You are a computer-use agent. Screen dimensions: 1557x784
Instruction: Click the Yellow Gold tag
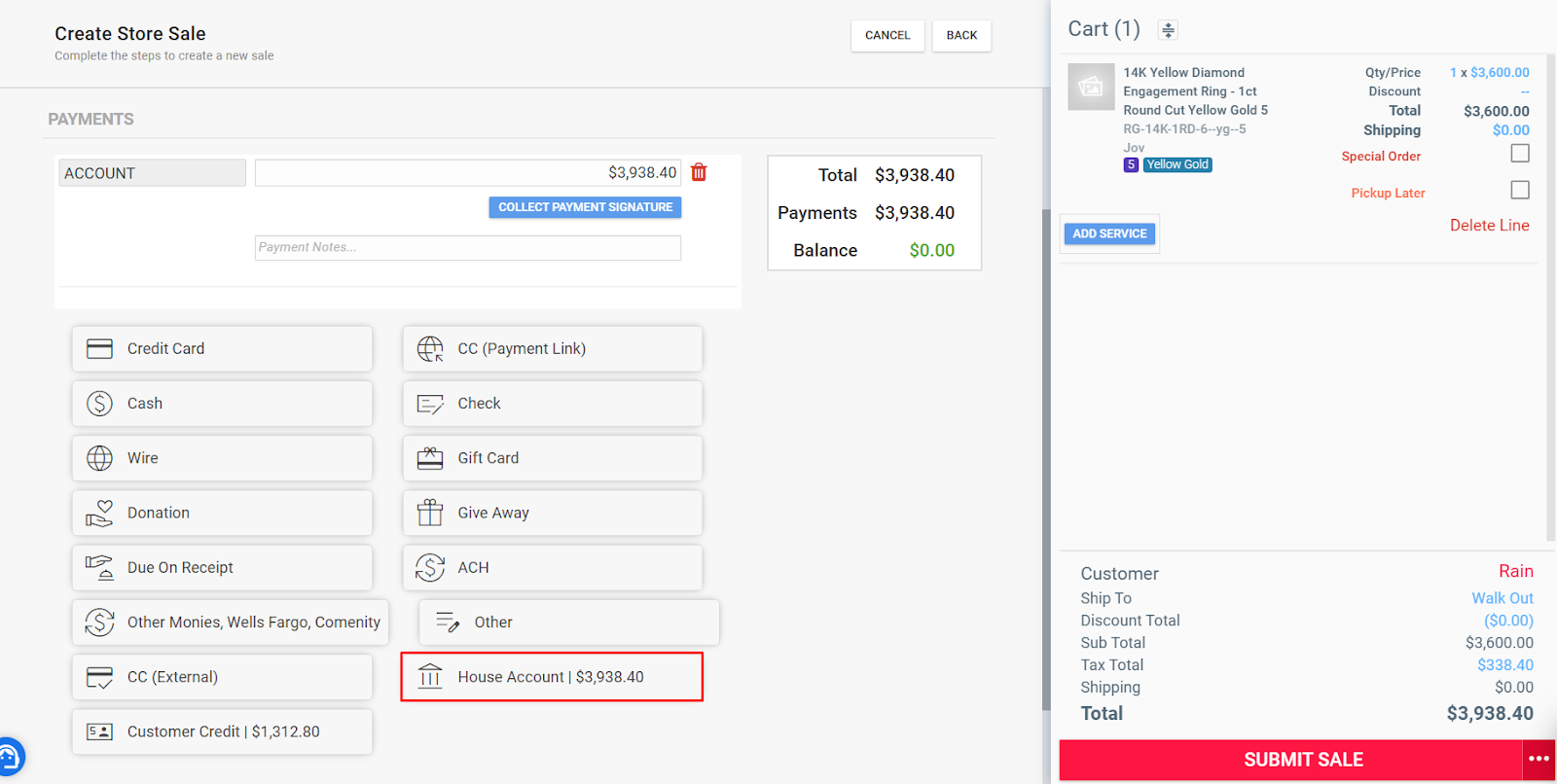[x=1177, y=164]
